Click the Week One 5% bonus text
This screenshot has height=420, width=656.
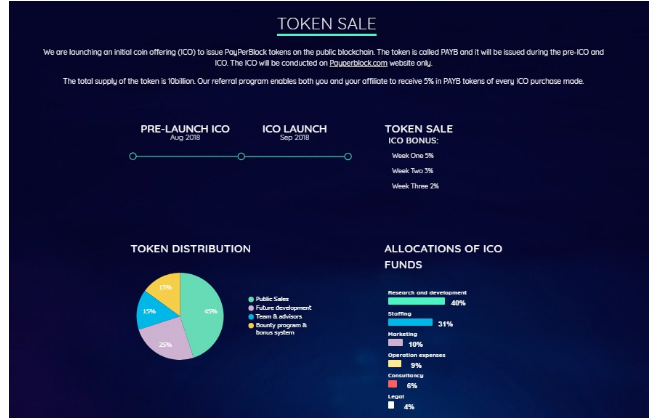[413, 156]
